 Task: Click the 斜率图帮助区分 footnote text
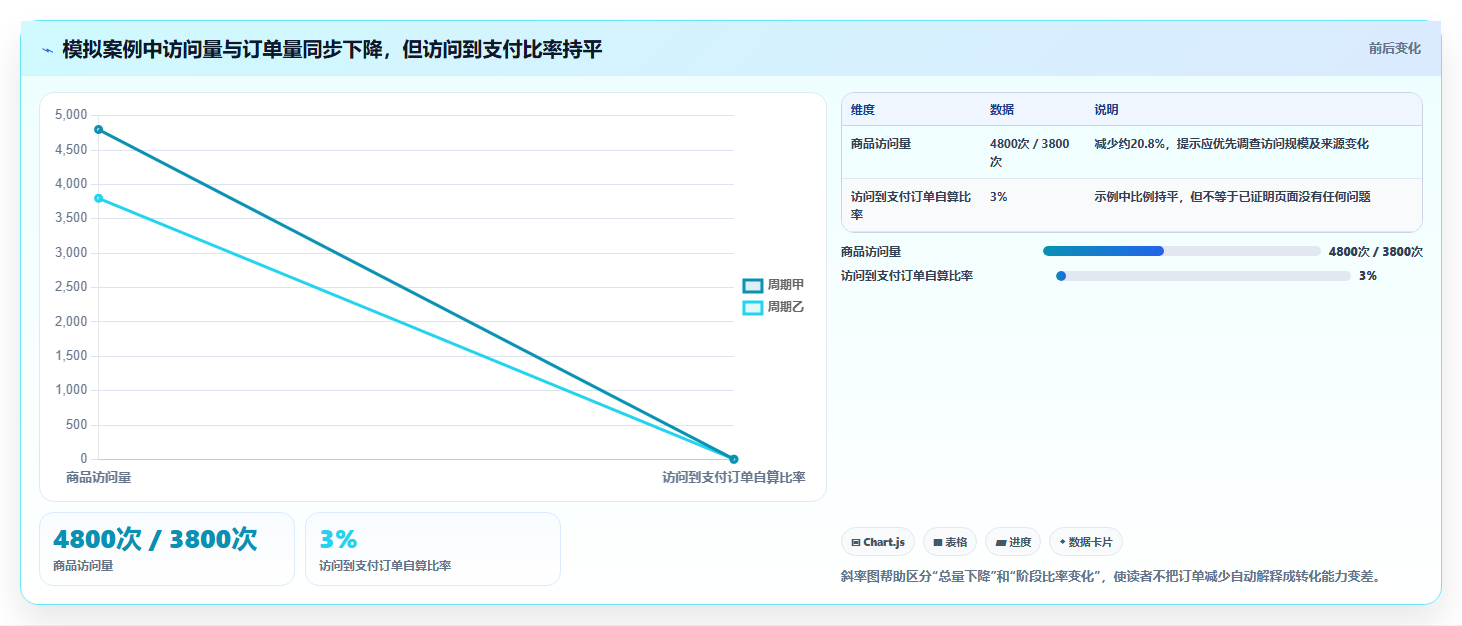click(x=1111, y=576)
